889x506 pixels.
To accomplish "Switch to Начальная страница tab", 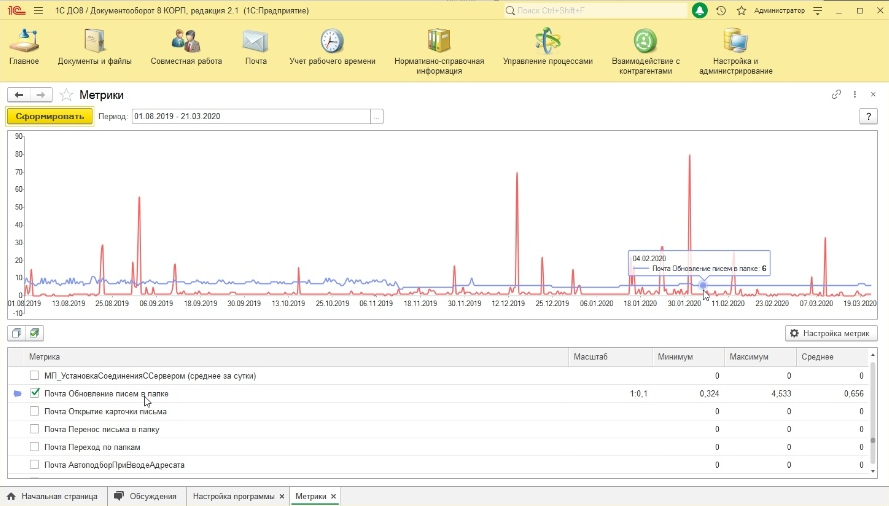I will click(53, 496).
